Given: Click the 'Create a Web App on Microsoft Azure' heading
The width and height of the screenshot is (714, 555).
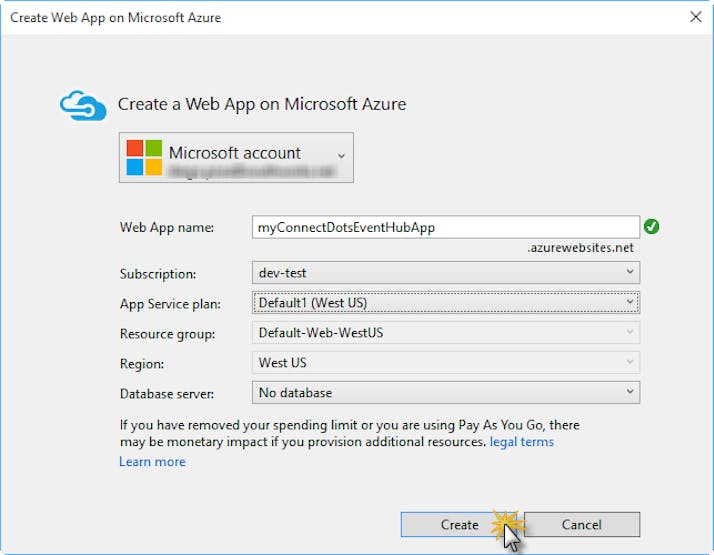Looking at the screenshot, I should coord(261,104).
